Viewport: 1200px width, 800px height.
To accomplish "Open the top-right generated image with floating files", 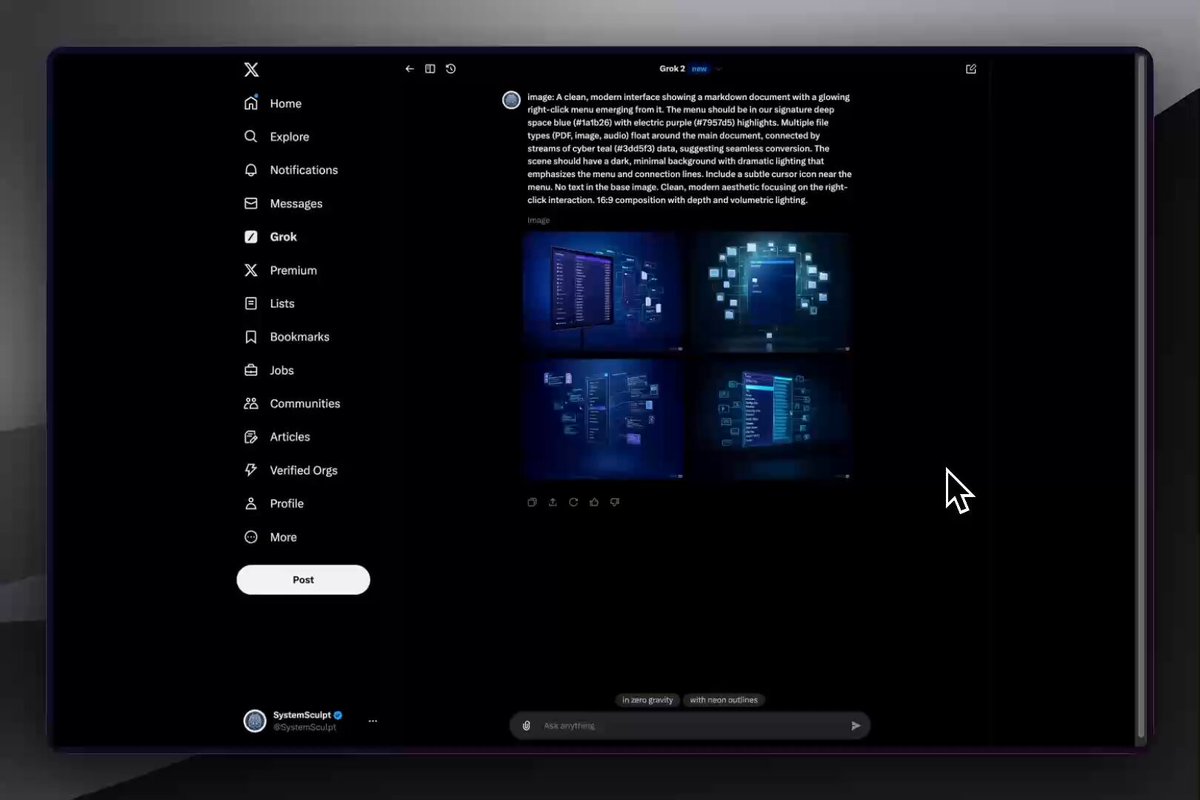I will click(770, 292).
